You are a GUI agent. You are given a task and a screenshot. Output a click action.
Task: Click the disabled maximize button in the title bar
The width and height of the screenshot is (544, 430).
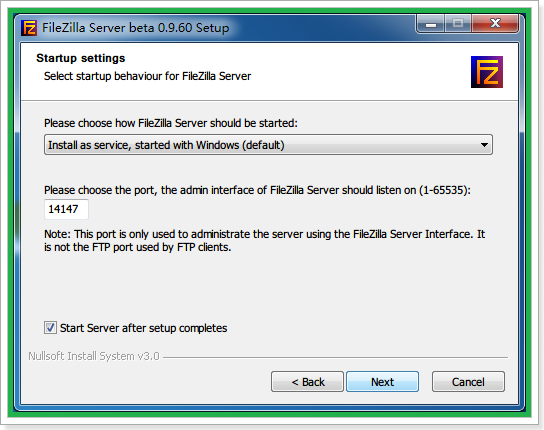point(458,24)
